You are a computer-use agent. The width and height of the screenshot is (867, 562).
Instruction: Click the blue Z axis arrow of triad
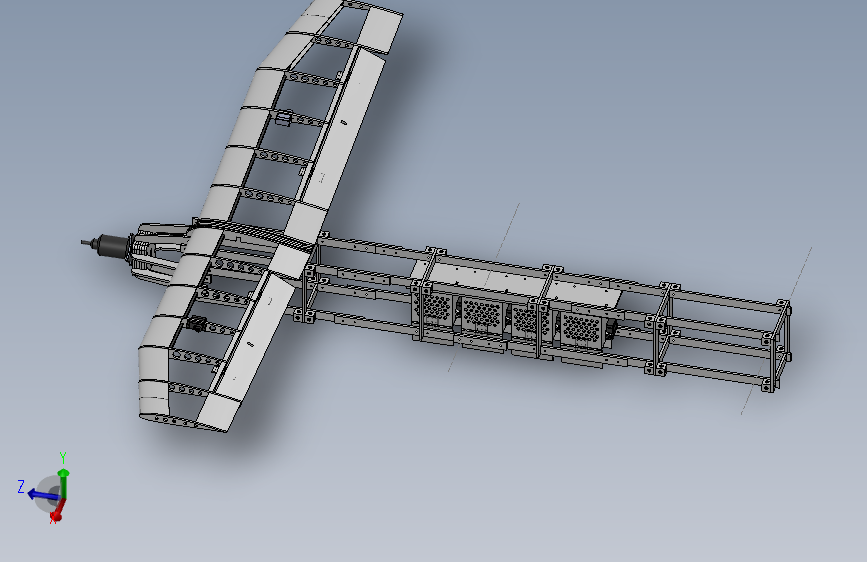(x=42, y=494)
